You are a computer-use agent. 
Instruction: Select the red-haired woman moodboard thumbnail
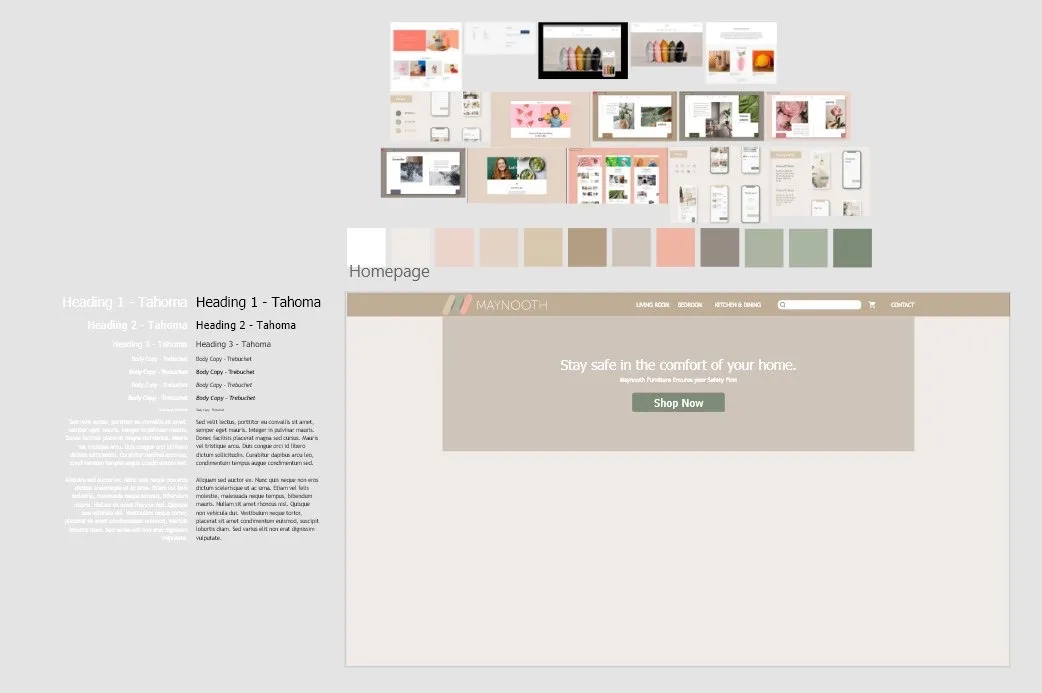[516, 176]
